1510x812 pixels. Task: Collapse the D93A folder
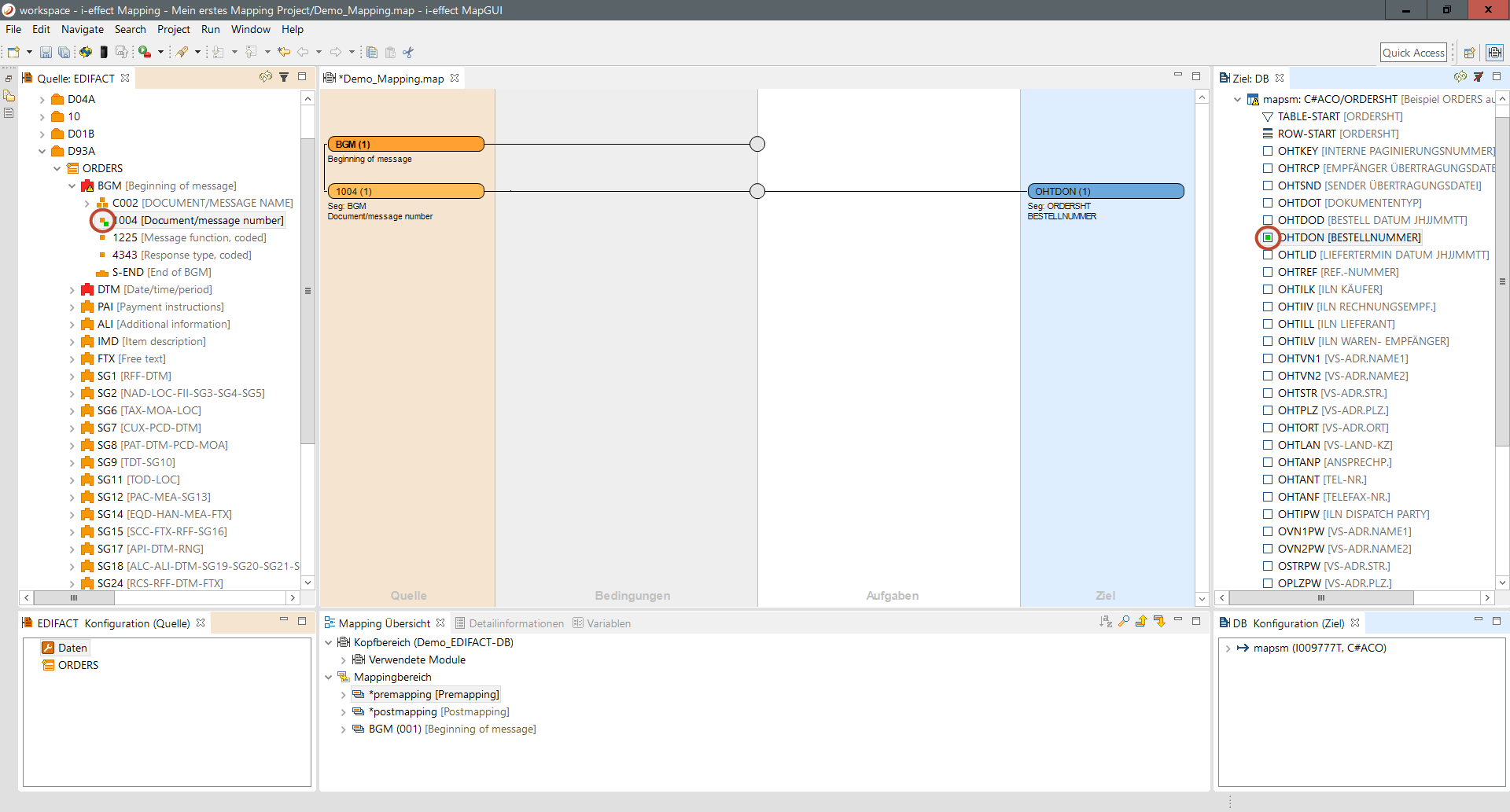point(42,152)
